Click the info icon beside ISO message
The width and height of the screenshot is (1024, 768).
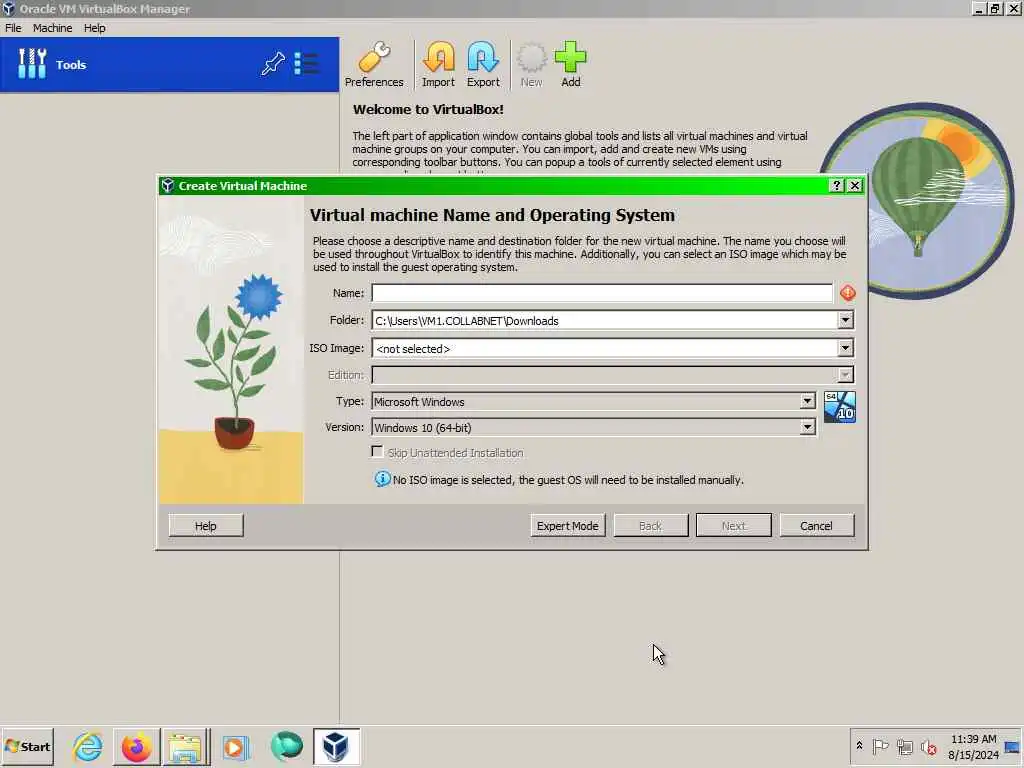click(382, 479)
